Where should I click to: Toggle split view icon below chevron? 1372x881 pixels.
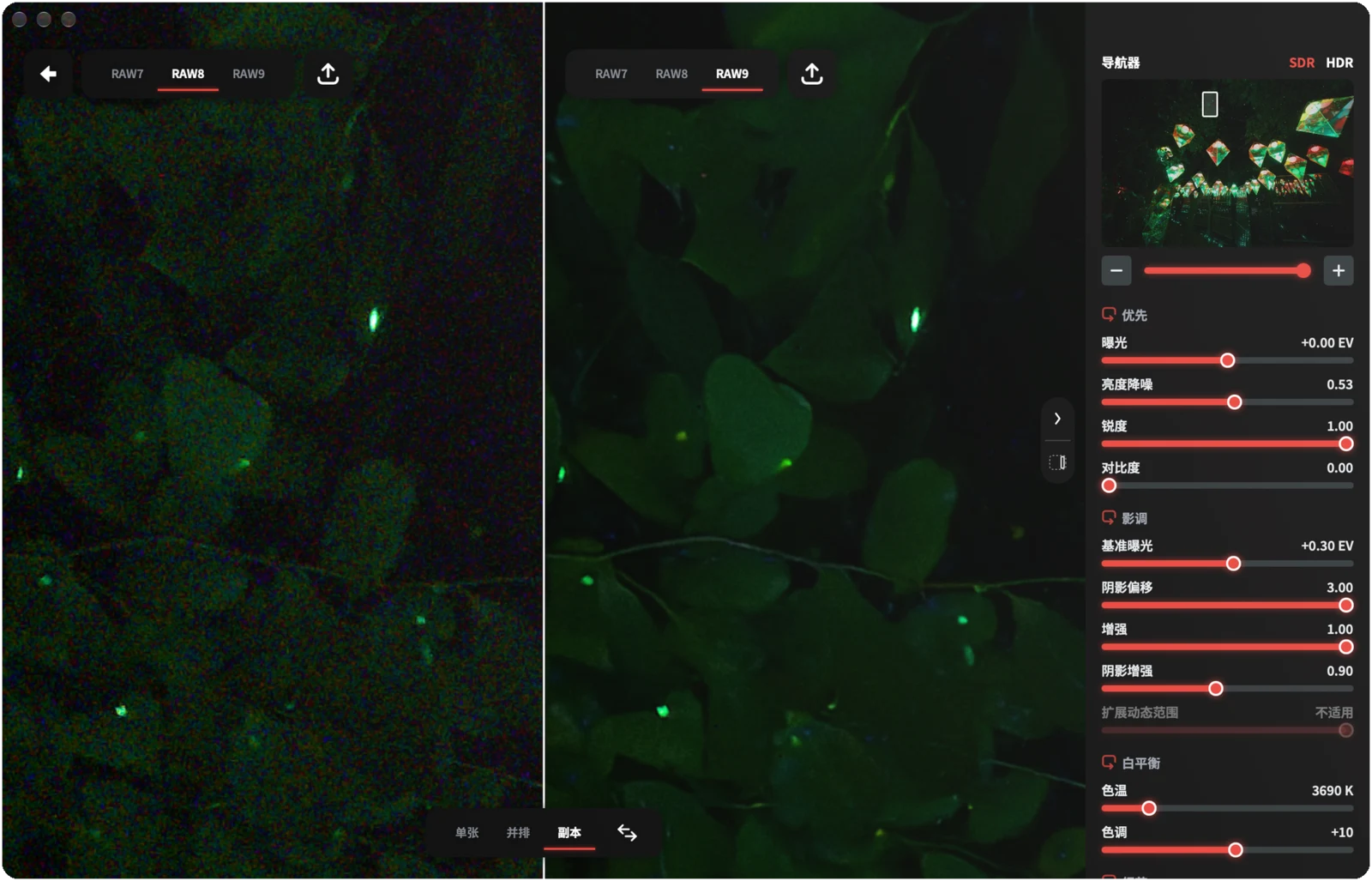[x=1057, y=462]
